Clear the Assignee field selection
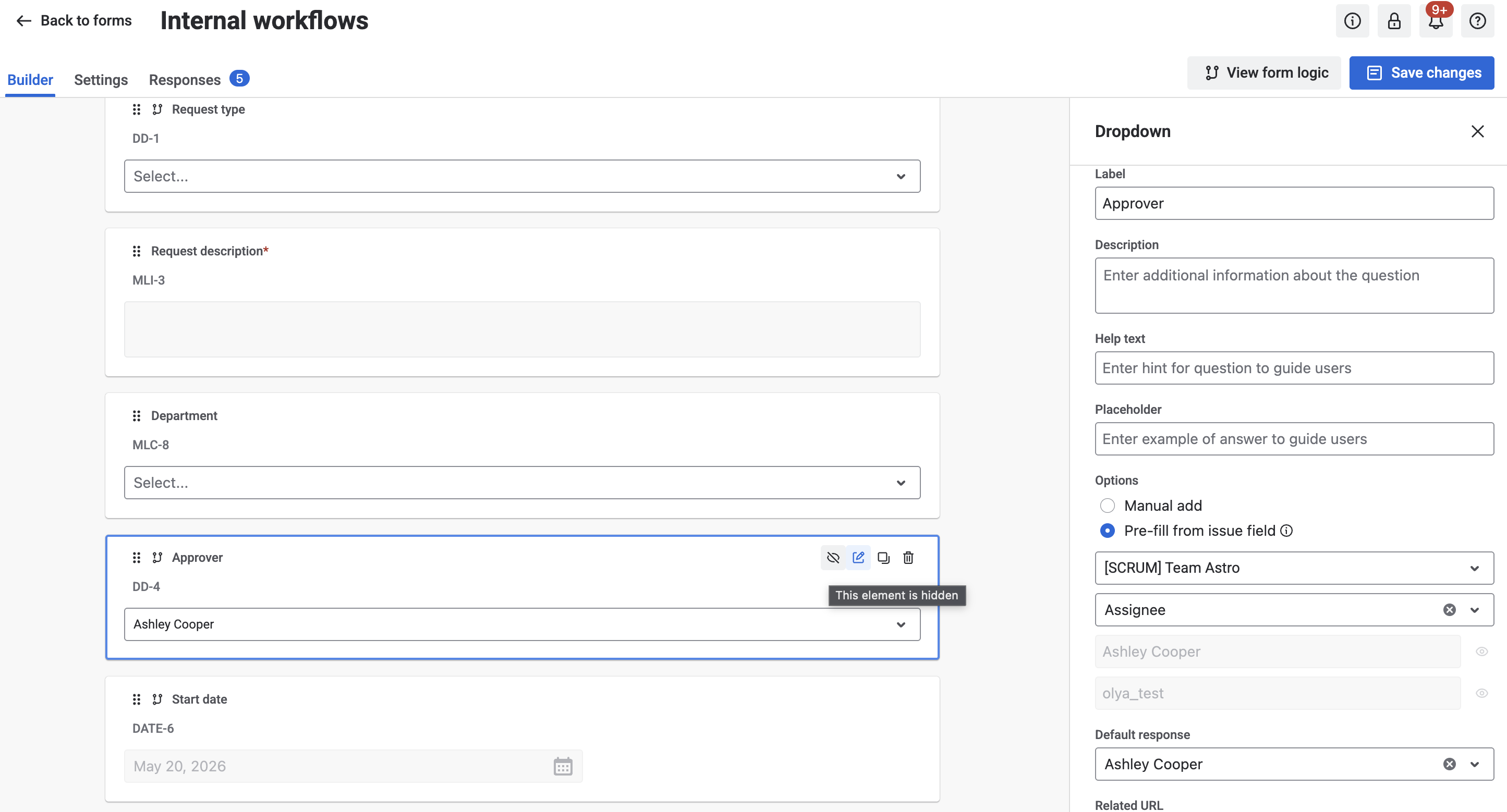Image resolution: width=1507 pixels, height=812 pixels. [1449, 610]
